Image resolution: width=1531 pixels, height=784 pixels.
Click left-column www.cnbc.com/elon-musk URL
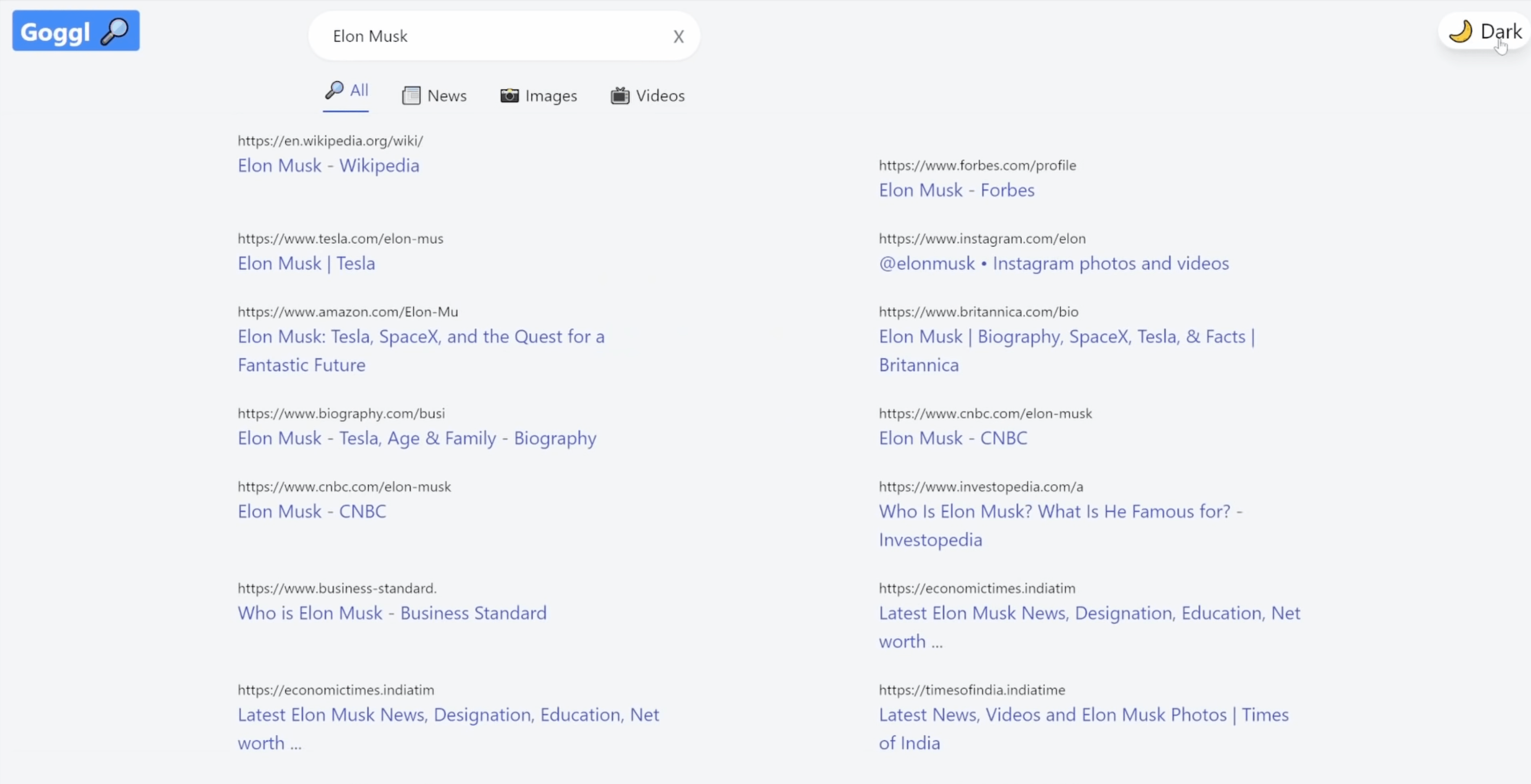point(344,487)
